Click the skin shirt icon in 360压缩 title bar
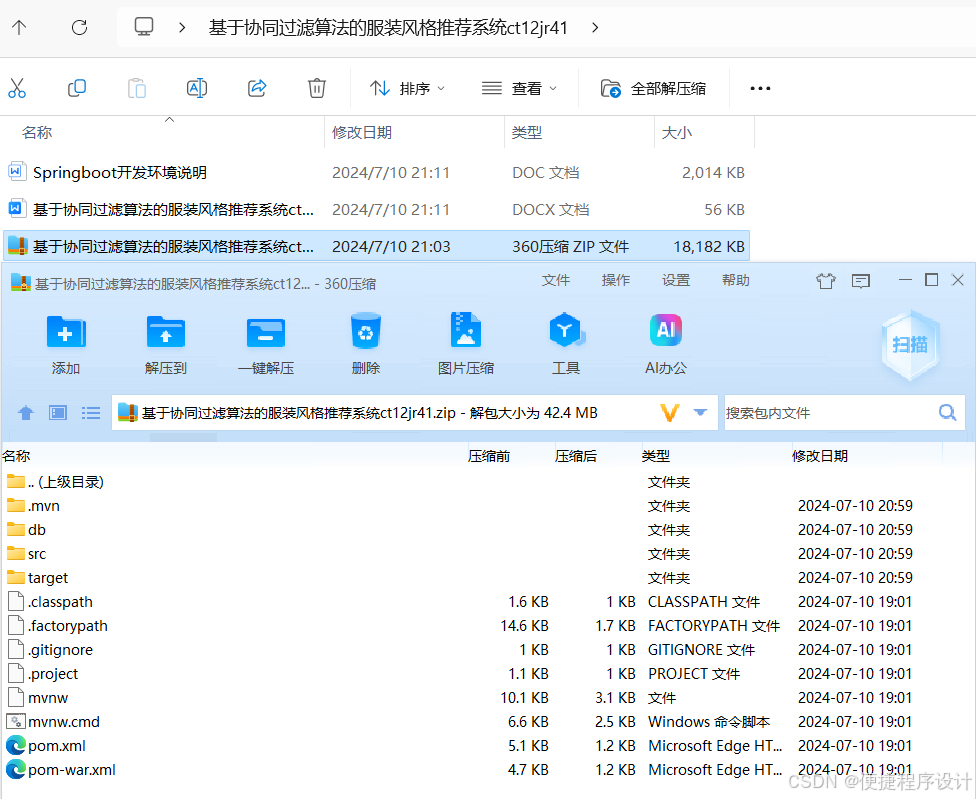976x799 pixels. coord(826,281)
